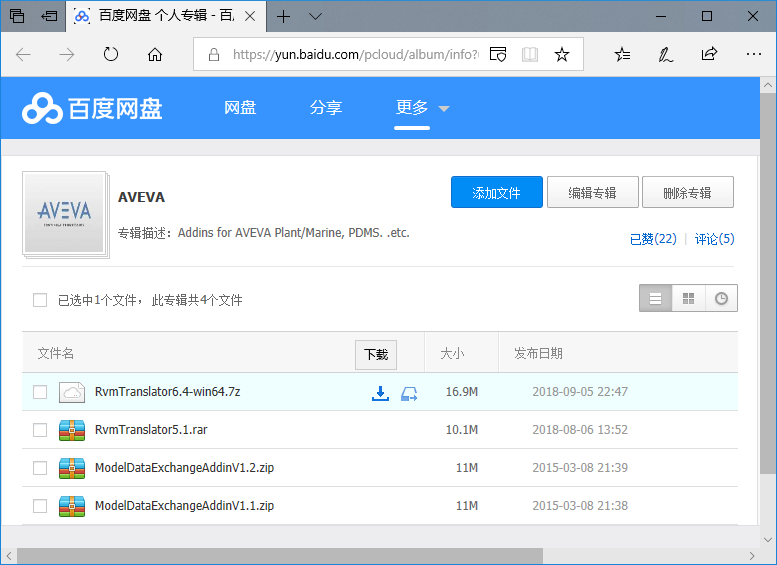777x565 pixels.
Task: Open the 网盘 navigation tab
Action: [x=240, y=108]
